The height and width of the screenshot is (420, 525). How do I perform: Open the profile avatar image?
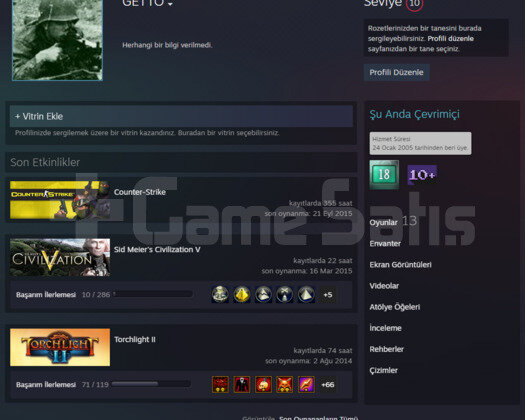[57, 40]
